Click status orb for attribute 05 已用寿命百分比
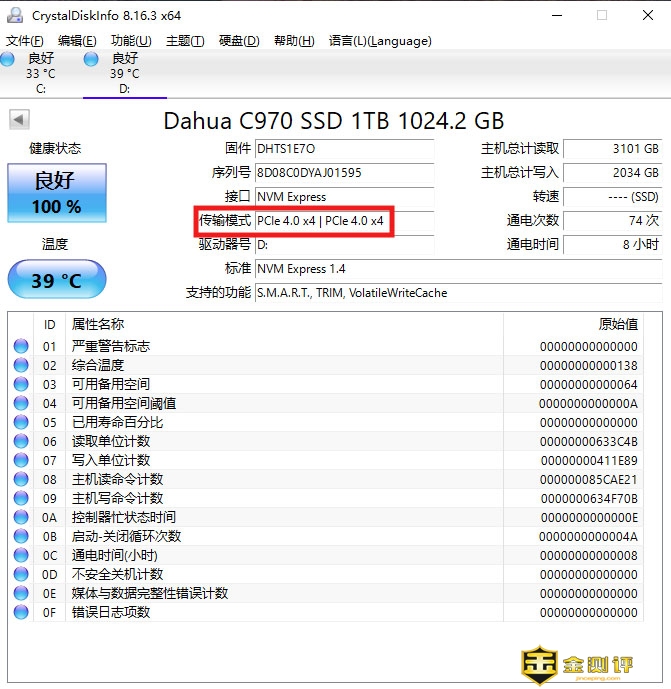 (x=21, y=422)
